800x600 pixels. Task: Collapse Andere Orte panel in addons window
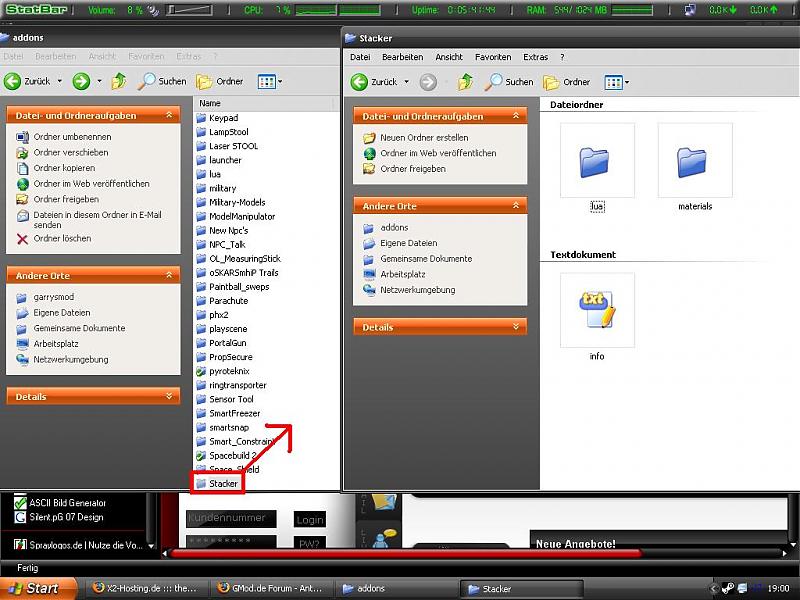click(x=170, y=275)
